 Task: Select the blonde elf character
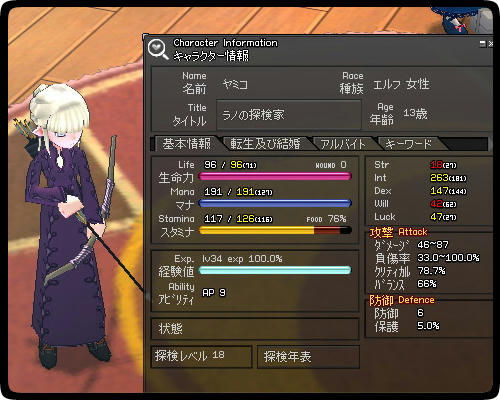point(67,223)
